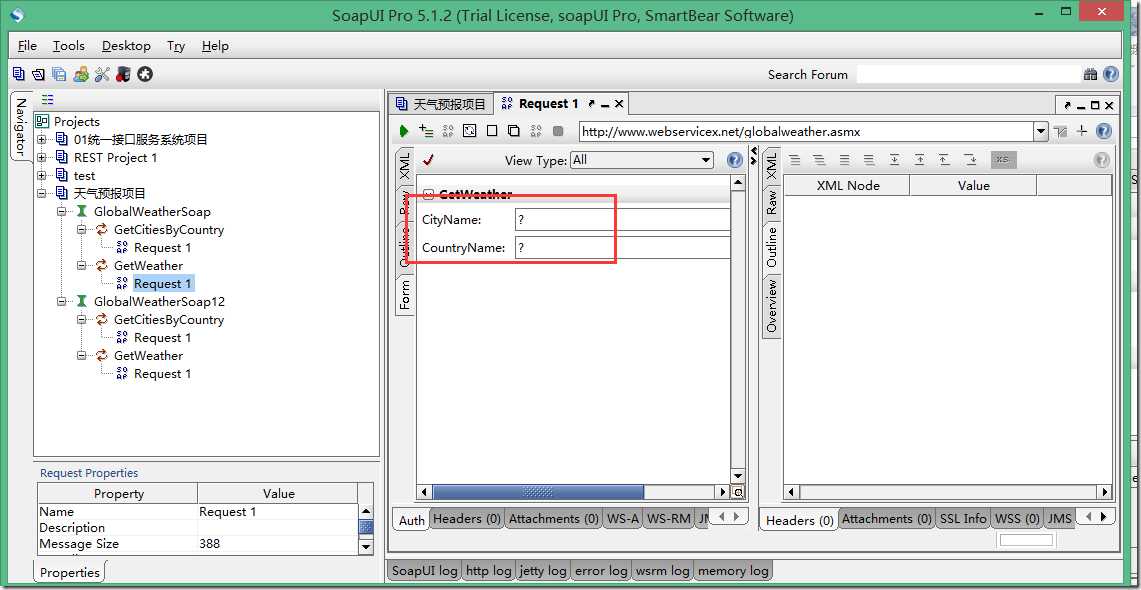1141x590 pixels.
Task: Clone the request using the overlapping squares icon
Action: point(514,131)
